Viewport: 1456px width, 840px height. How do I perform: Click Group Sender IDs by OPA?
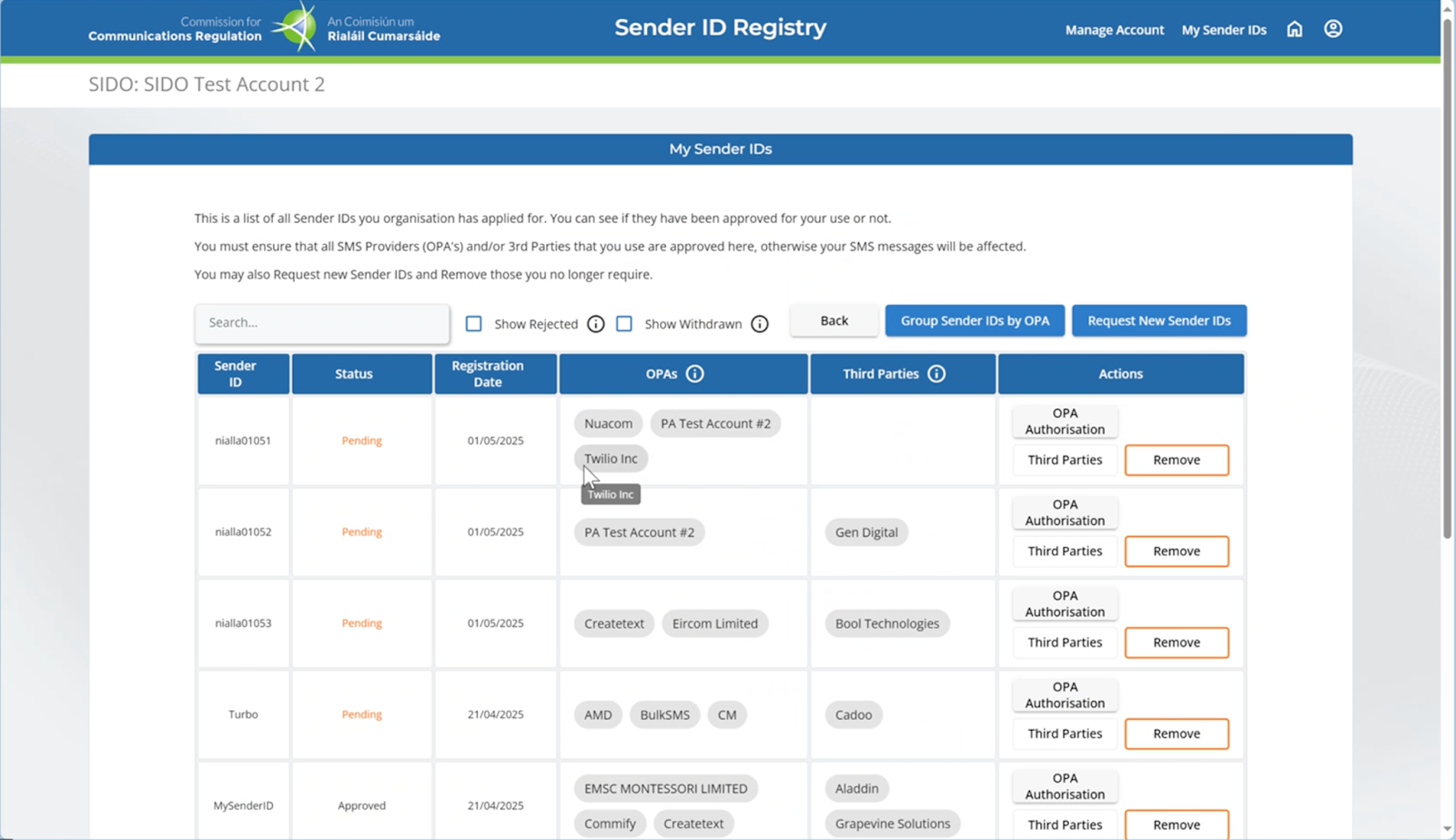[975, 320]
